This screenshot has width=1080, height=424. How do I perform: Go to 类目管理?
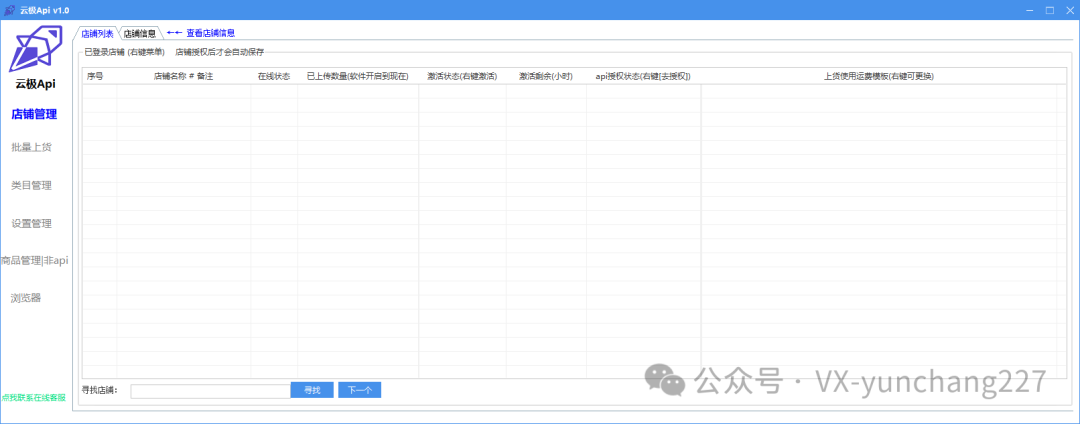tap(32, 185)
